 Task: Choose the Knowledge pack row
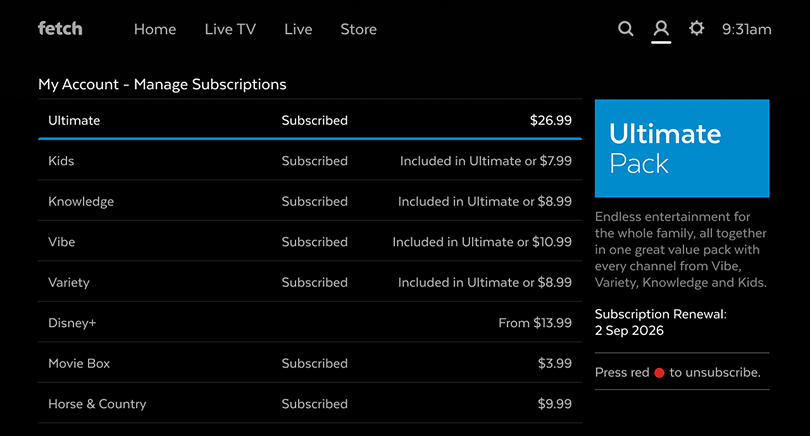click(x=310, y=201)
